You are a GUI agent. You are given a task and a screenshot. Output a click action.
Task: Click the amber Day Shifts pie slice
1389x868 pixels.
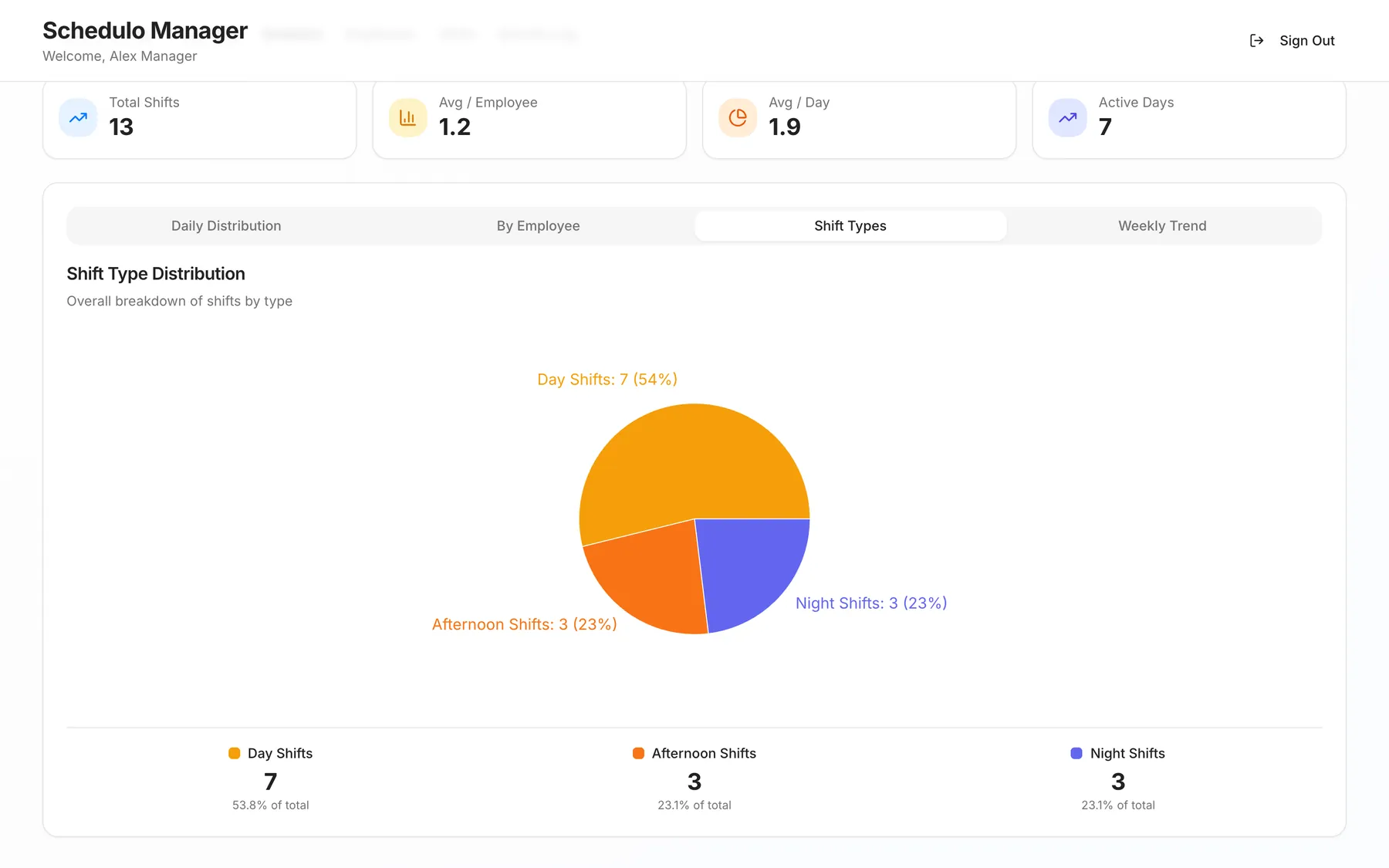tap(687, 463)
